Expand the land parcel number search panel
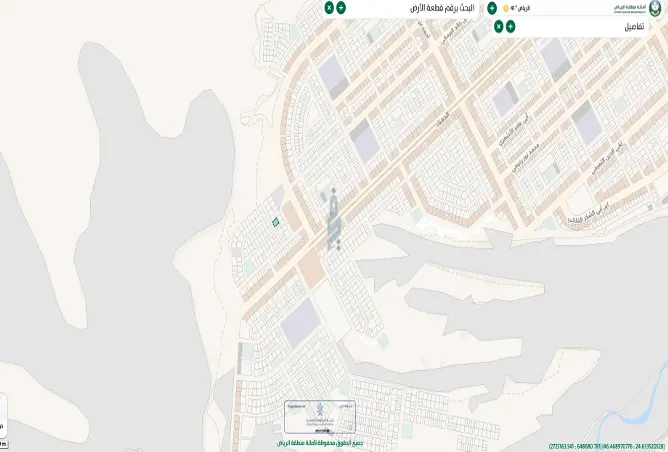 coord(341,8)
